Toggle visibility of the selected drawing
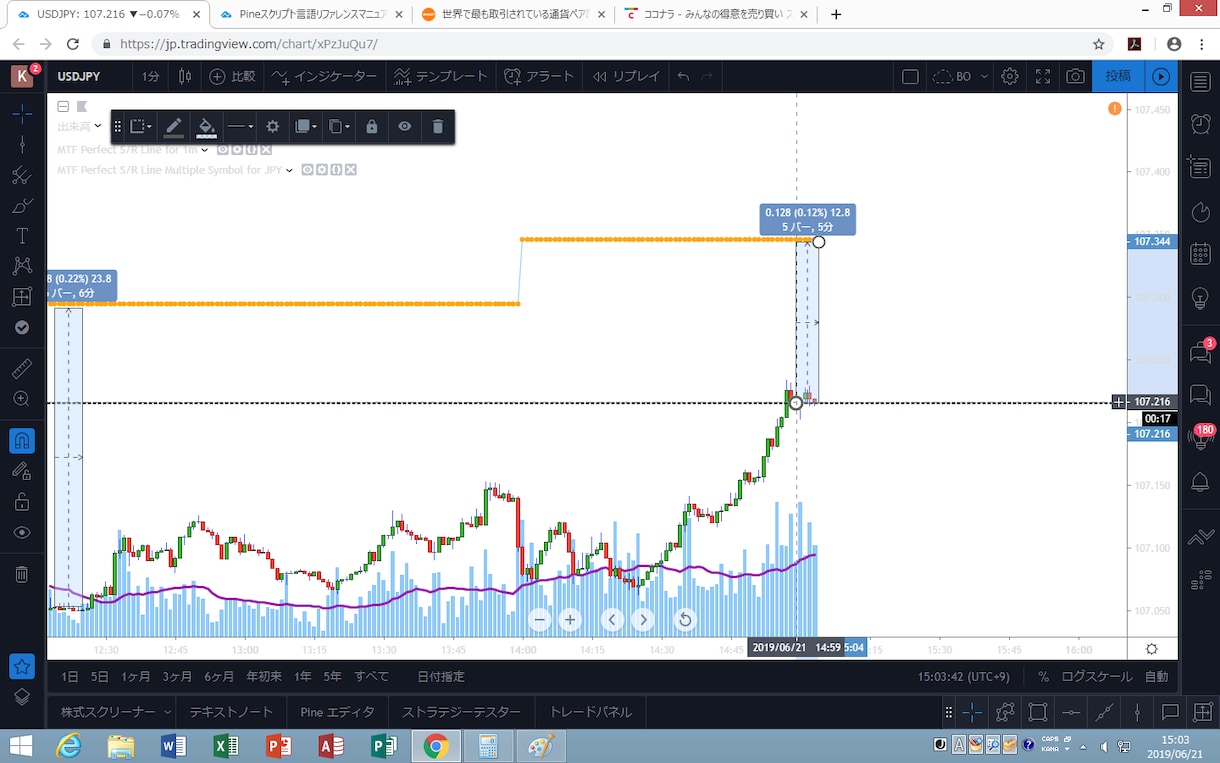 coord(405,127)
